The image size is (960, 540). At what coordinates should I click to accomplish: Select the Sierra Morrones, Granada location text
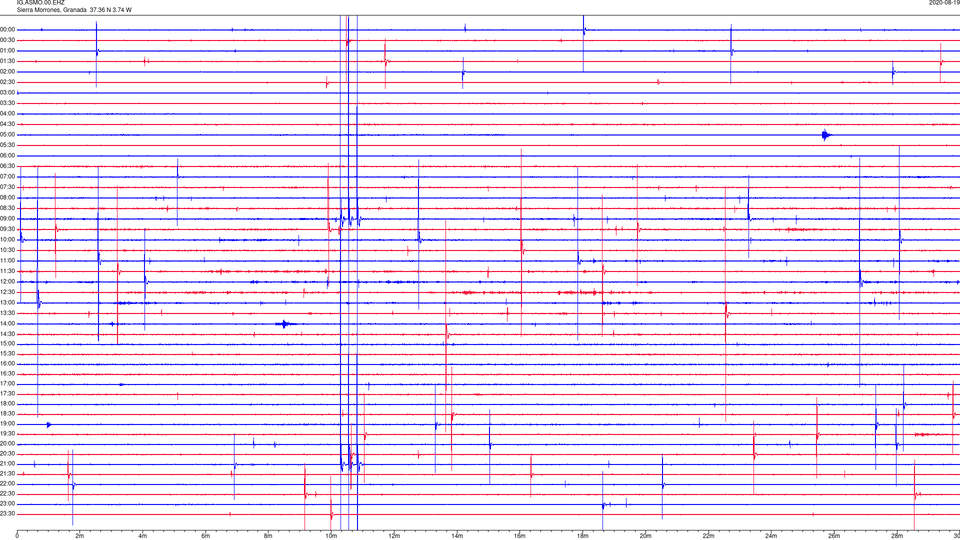coord(51,10)
